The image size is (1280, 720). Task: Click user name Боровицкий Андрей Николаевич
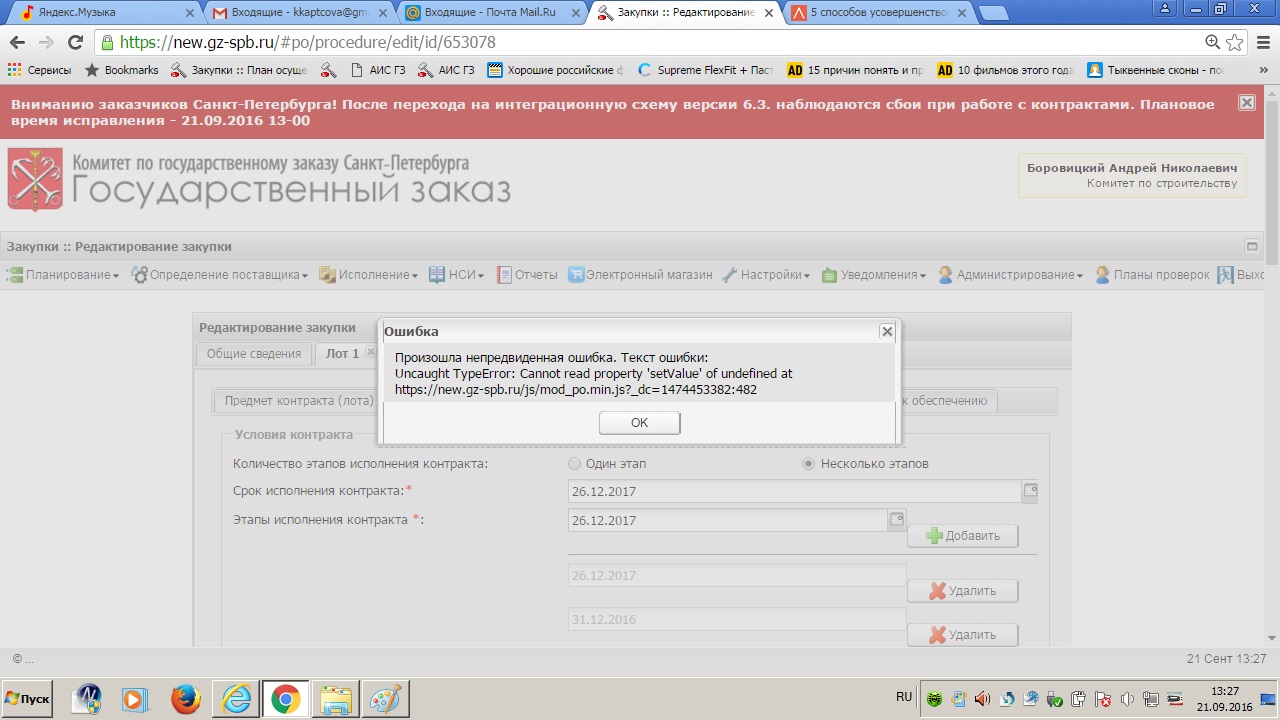tap(1132, 168)
